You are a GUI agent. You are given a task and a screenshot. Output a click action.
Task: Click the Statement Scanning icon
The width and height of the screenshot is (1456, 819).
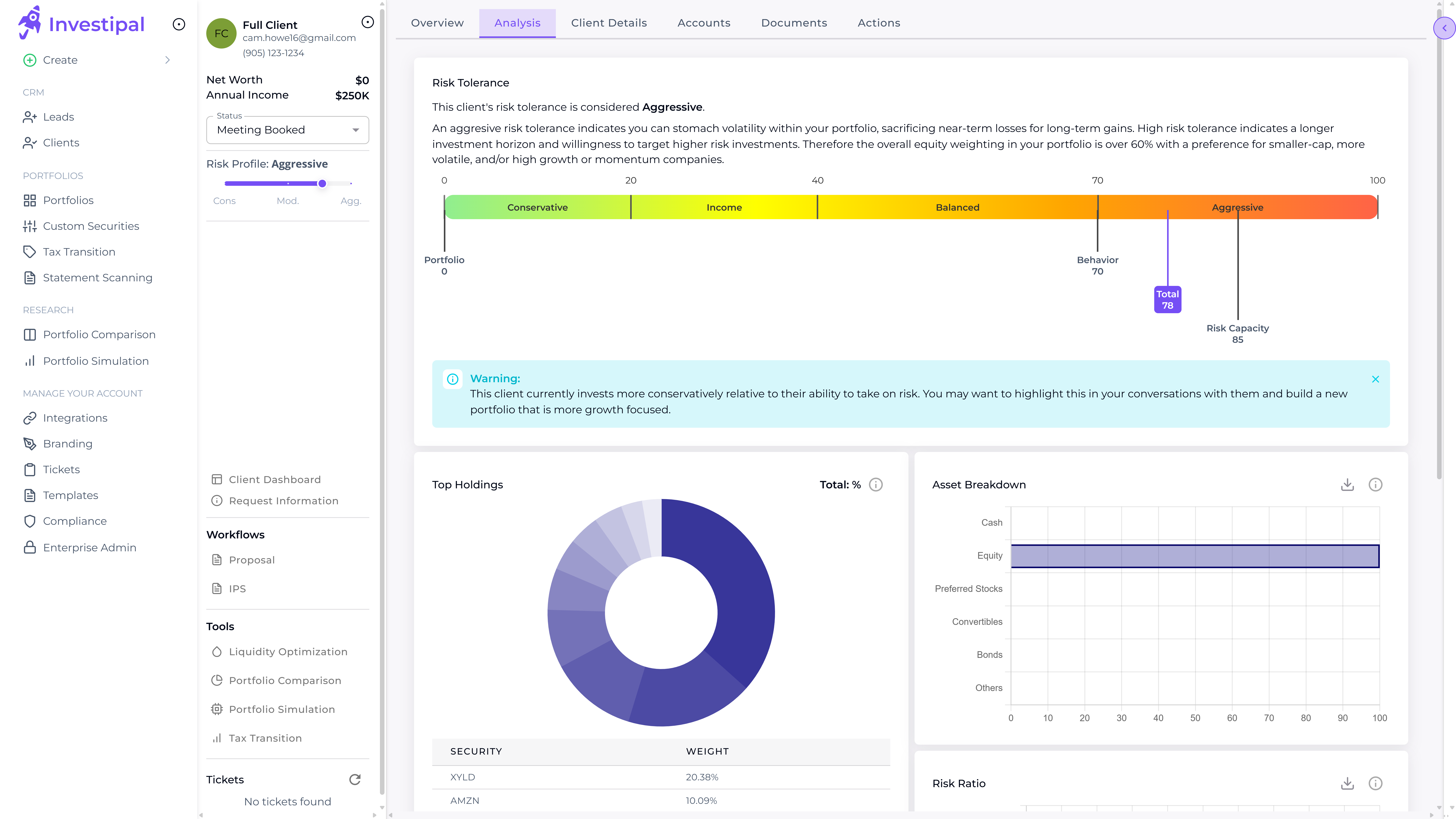point(30,278)
